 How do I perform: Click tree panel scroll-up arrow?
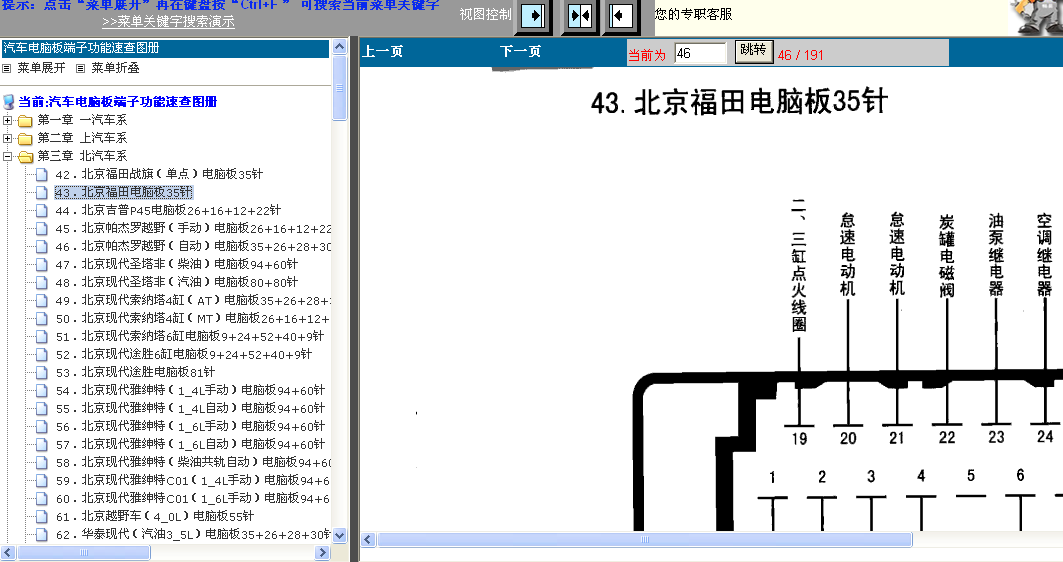340,47
